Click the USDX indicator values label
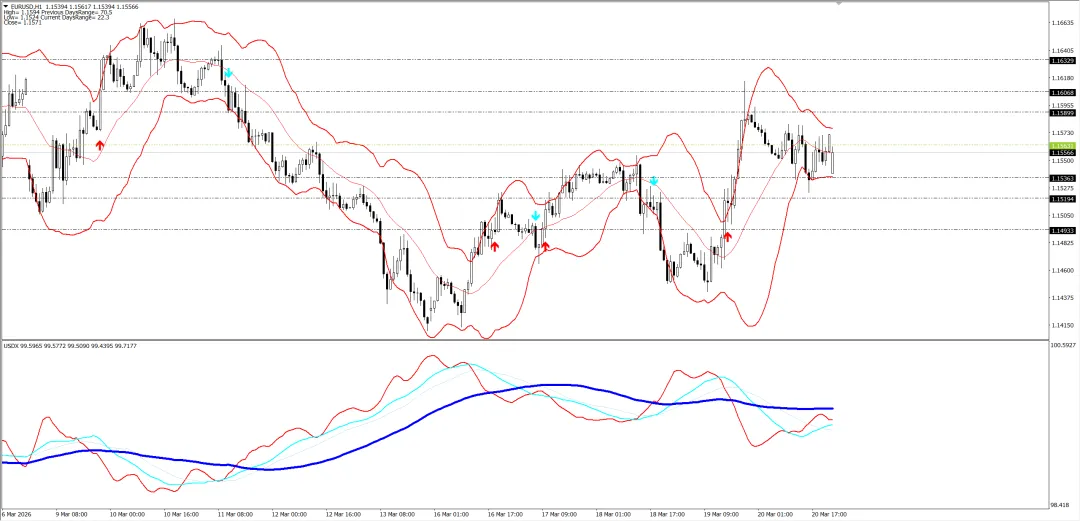 (70, 345)
